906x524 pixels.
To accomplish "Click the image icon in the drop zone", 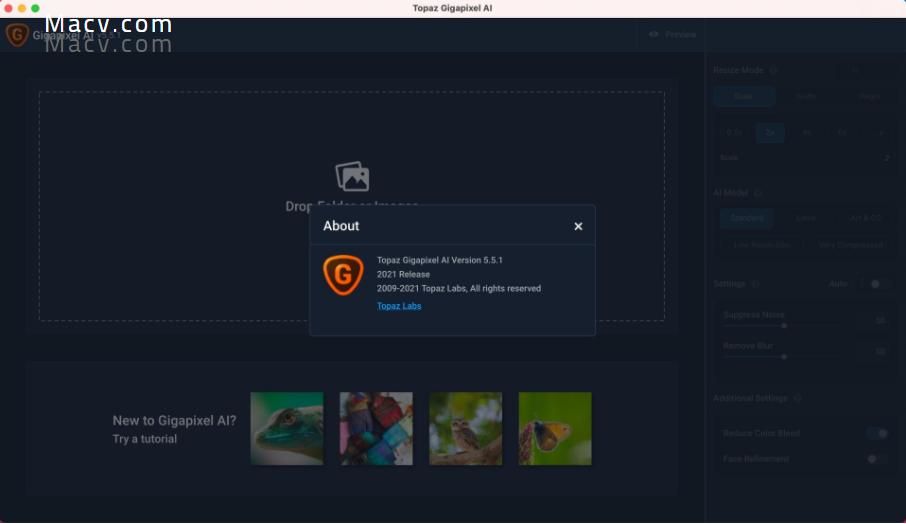I will (352, 176).
